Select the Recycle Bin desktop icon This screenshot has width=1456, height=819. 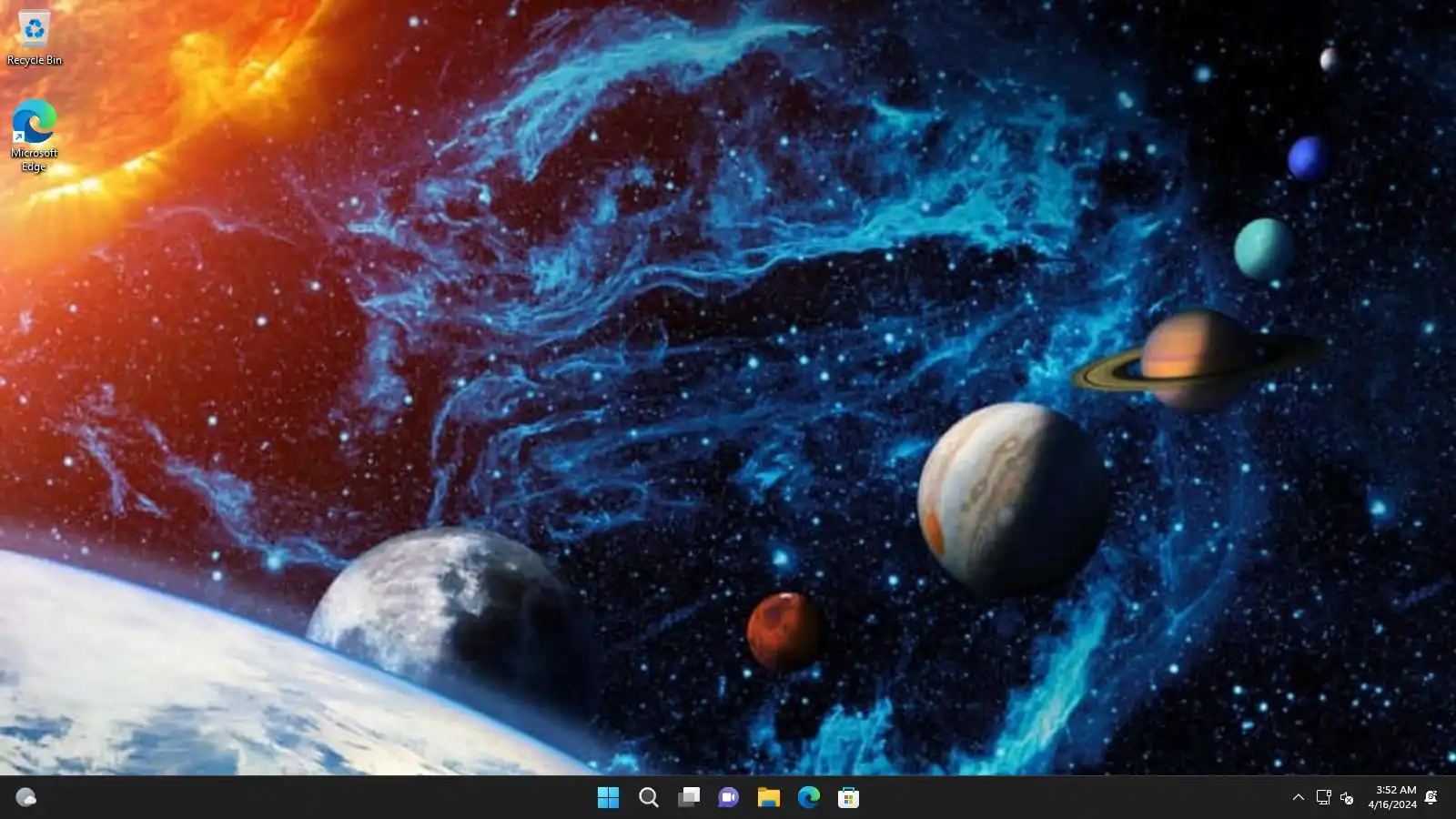(x=35, y=38)
